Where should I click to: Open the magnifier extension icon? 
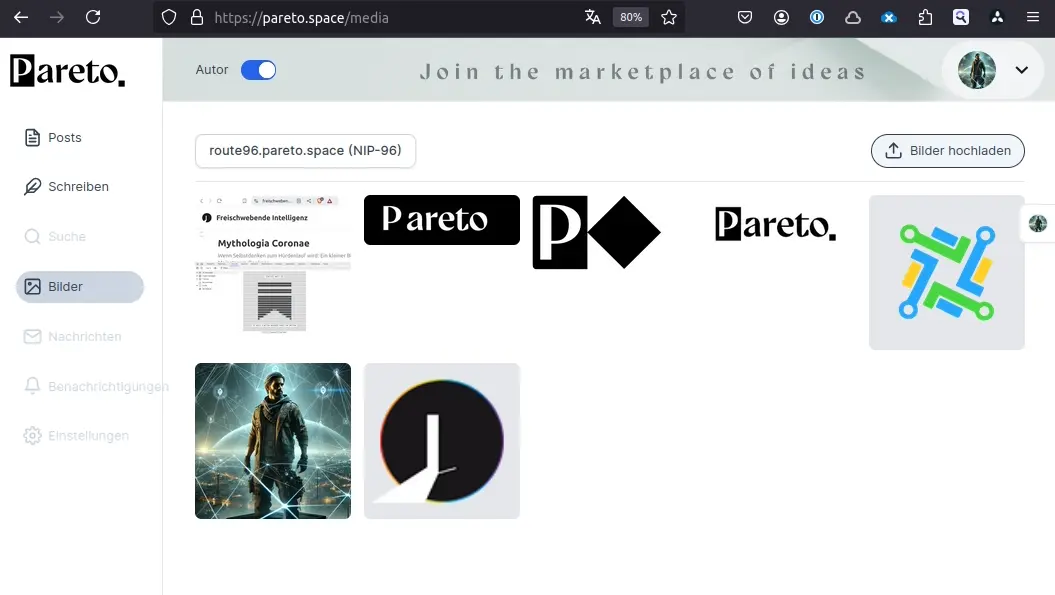coord(961,18)
